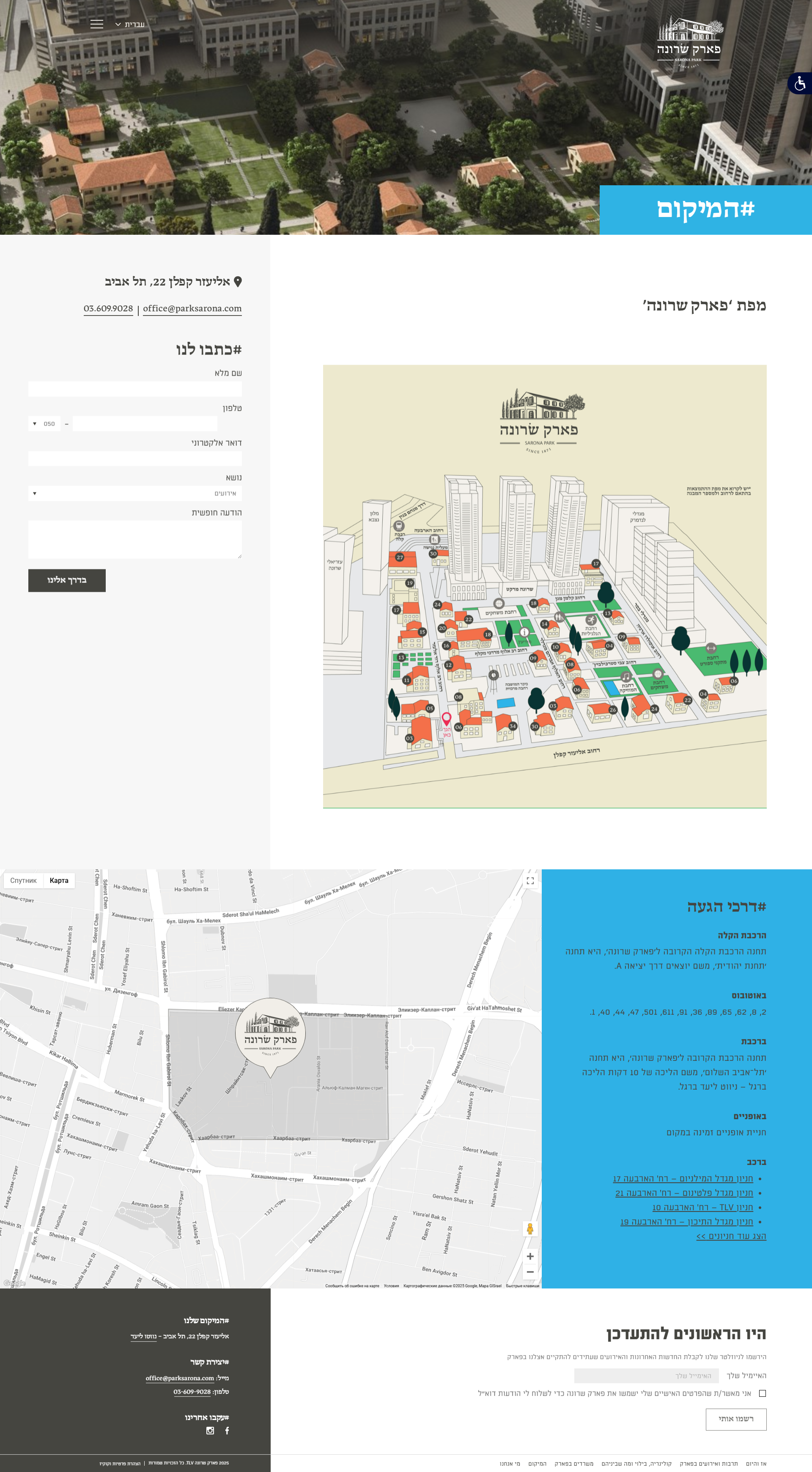Submit the form with בדרך אלינו button

click(67, 580)
